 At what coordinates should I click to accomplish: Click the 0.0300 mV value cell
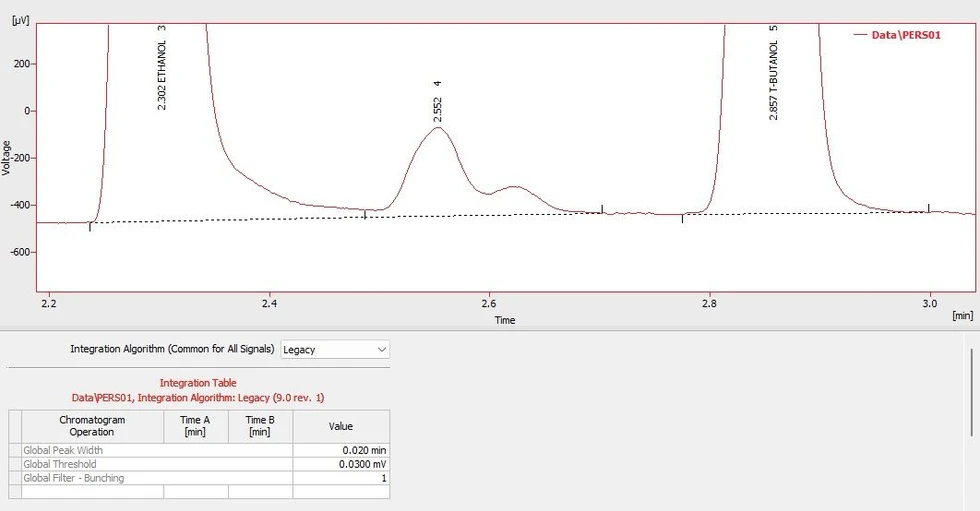(340, 464)
